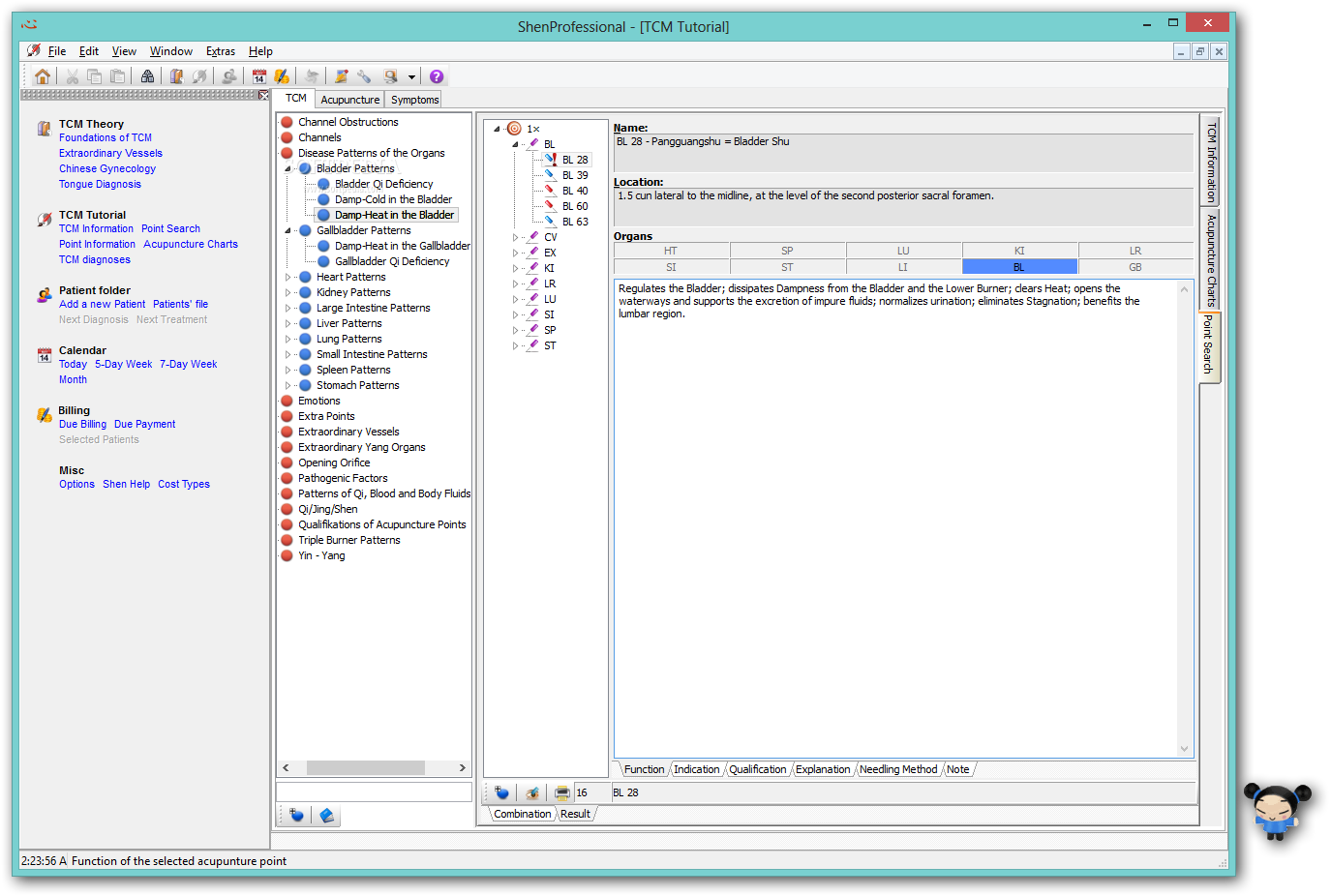This screenshot has width=1331, height=896.
Task: Click the empty text field below TCM tree
Action: (374, 791)
